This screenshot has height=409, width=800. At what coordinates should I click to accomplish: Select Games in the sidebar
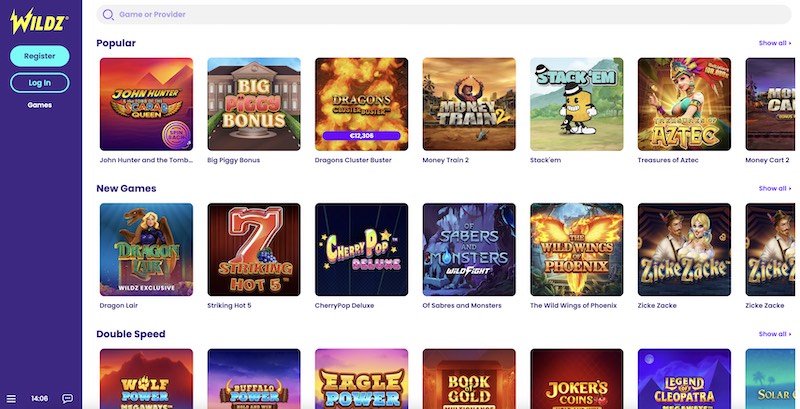(x=40, y=105)
